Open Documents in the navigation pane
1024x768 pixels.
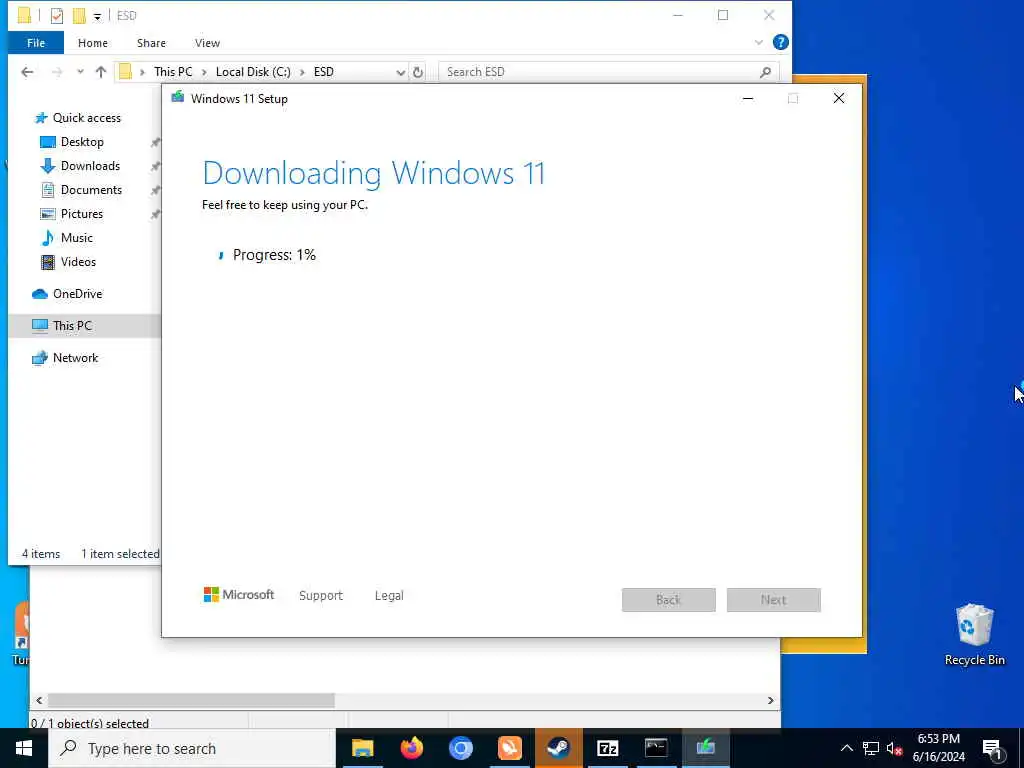[91, 190]
